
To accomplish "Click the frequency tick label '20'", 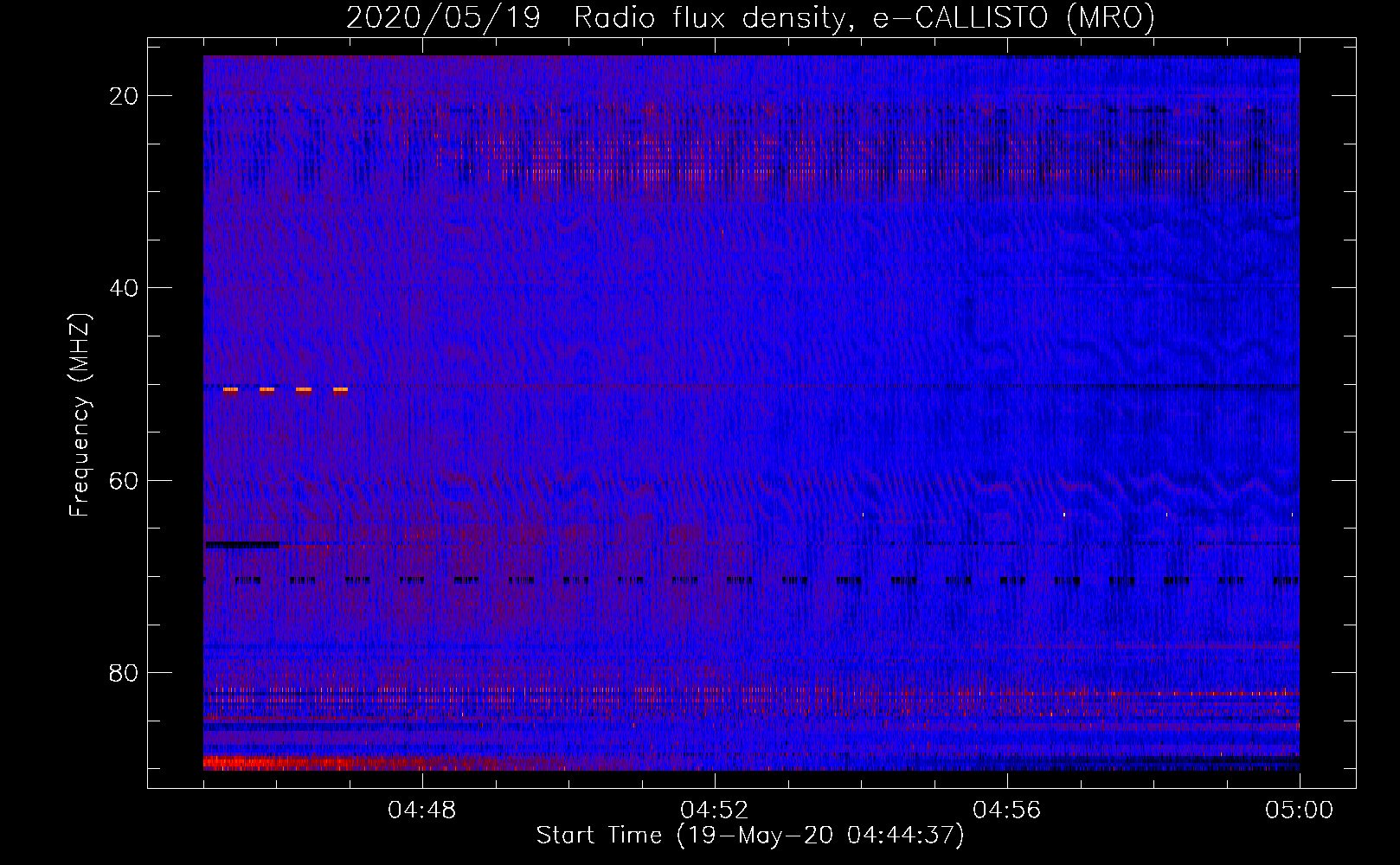I will tap(125, 96).
